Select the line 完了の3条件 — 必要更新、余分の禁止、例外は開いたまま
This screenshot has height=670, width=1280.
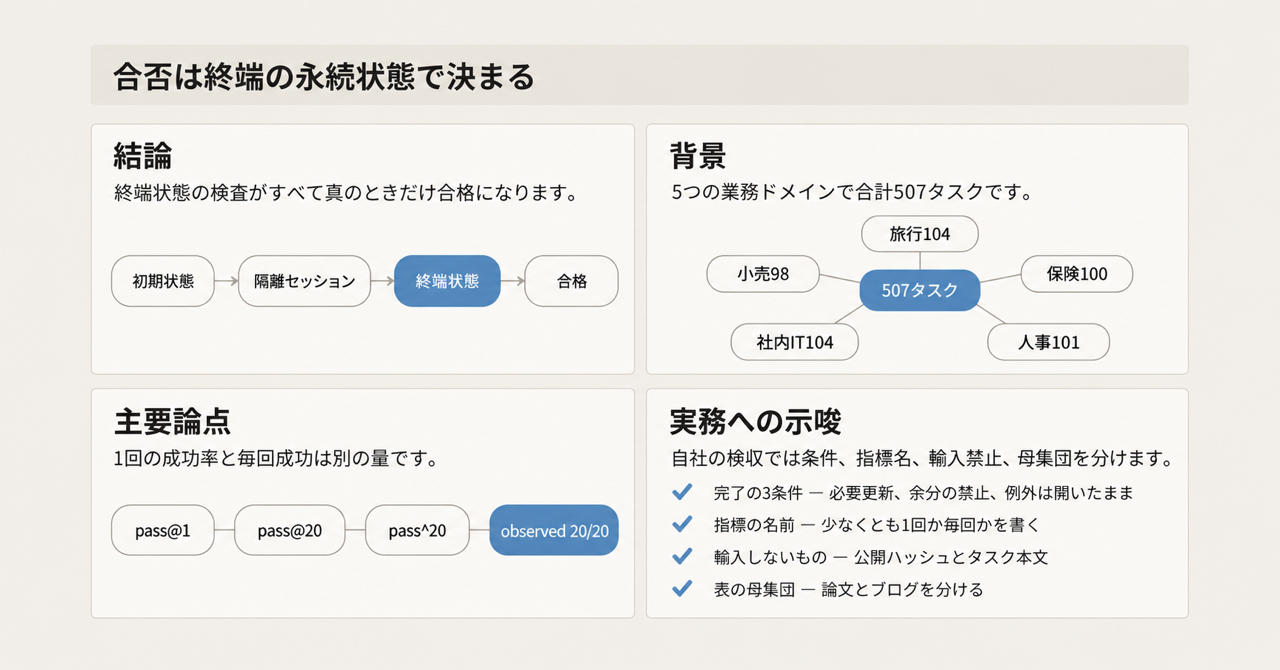[x=924, y=494]
